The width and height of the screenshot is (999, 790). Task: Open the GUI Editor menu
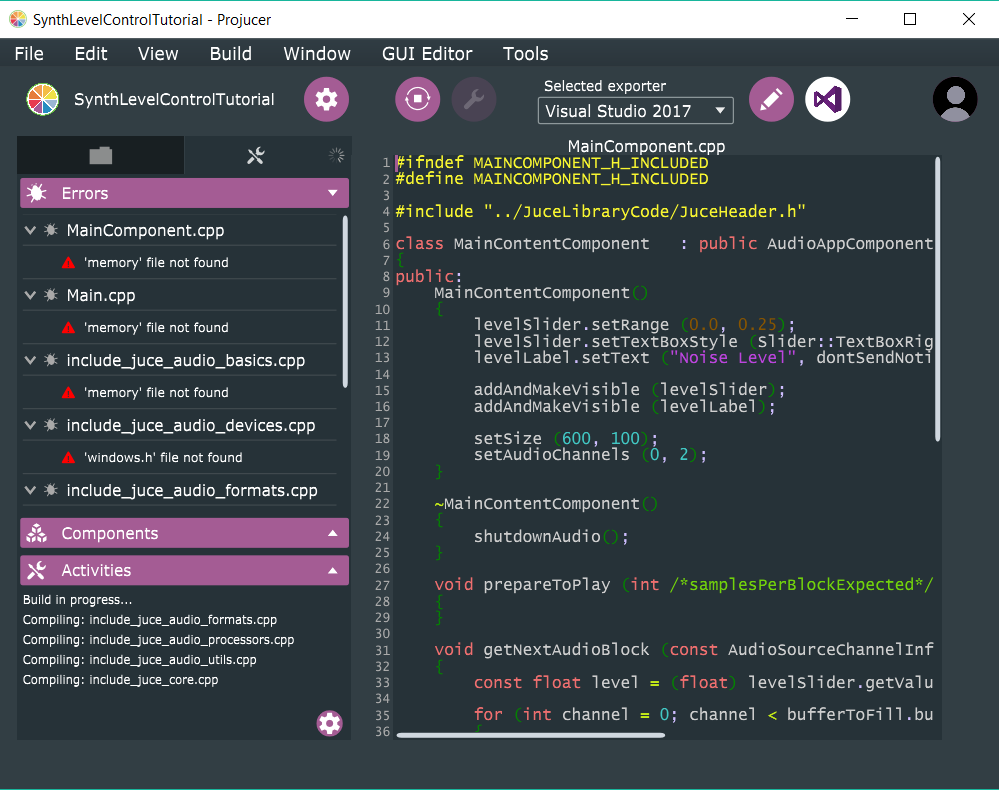(427, 54)
